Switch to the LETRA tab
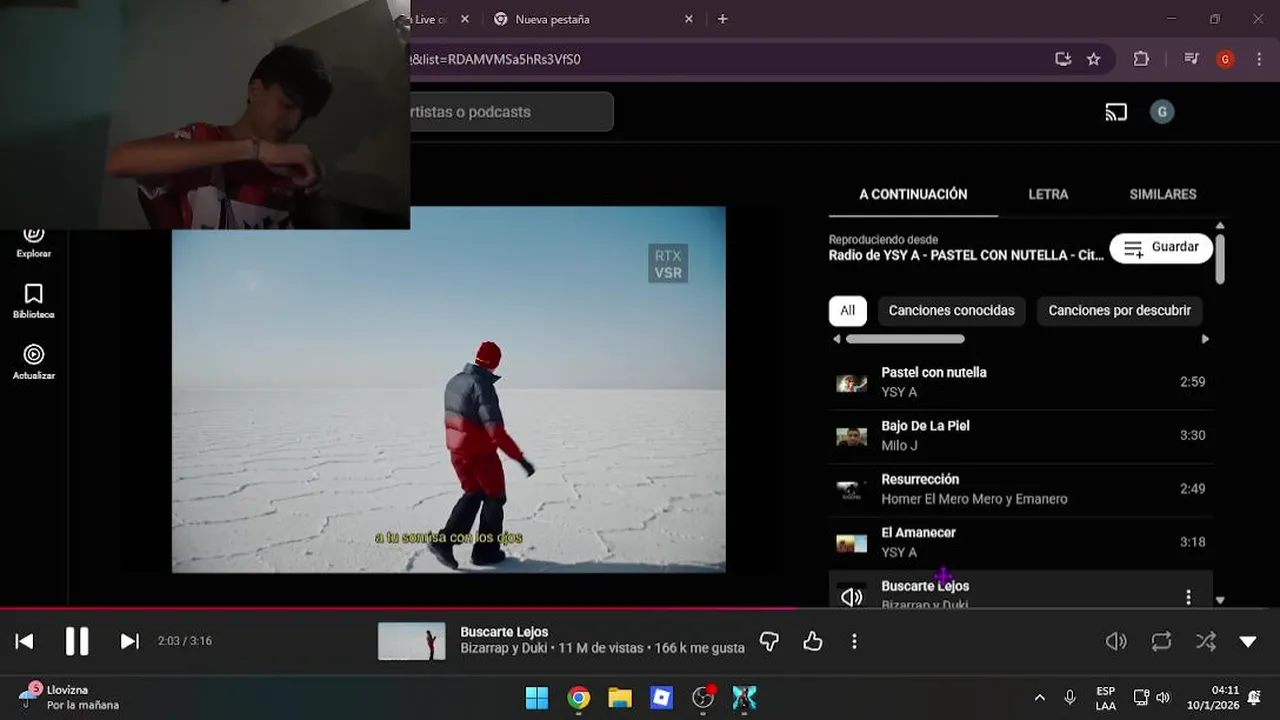 pos(1048,194)
